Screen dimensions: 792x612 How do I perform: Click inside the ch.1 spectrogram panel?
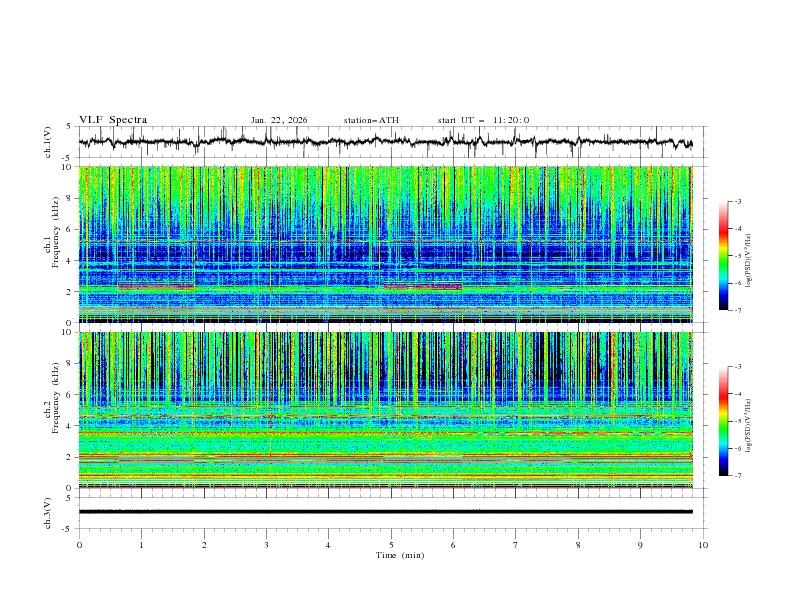[x=385, y=244]
